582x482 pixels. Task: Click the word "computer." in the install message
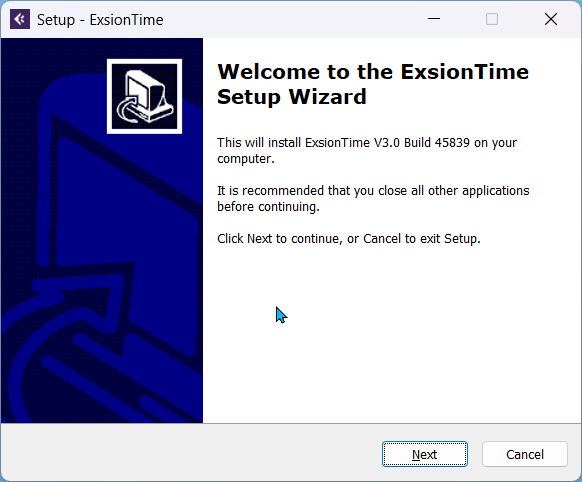pyautogui.click(x=246, y=159)
